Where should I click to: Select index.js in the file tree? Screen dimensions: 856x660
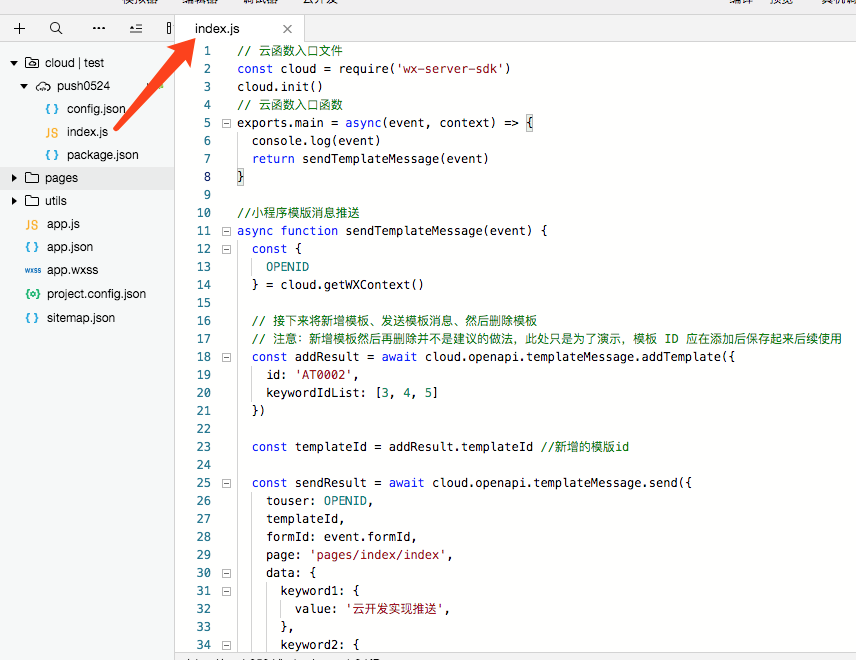pos(87,132)
